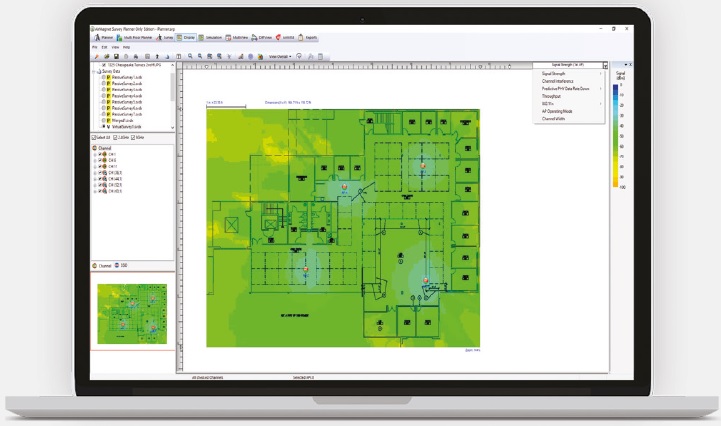Image resolution: width=721 pixels, height=426 pixels.
Task: Select the Channel tab at panel bottom
Action: click(103, 265)
